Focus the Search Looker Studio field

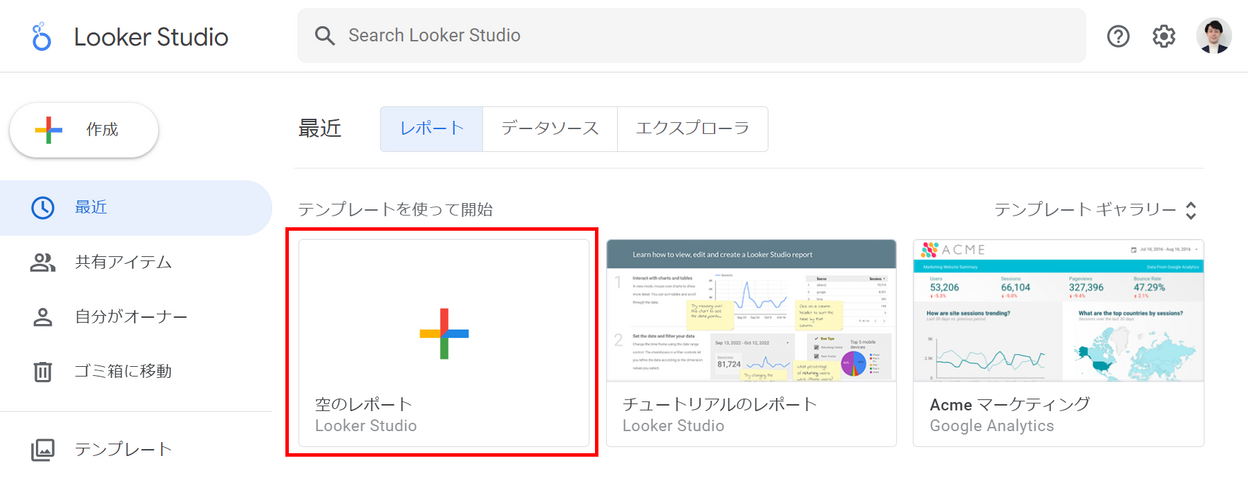691,36
